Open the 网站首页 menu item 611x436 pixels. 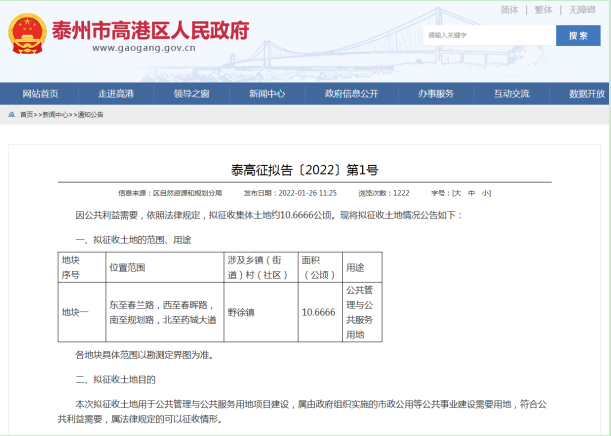[40, 93]
